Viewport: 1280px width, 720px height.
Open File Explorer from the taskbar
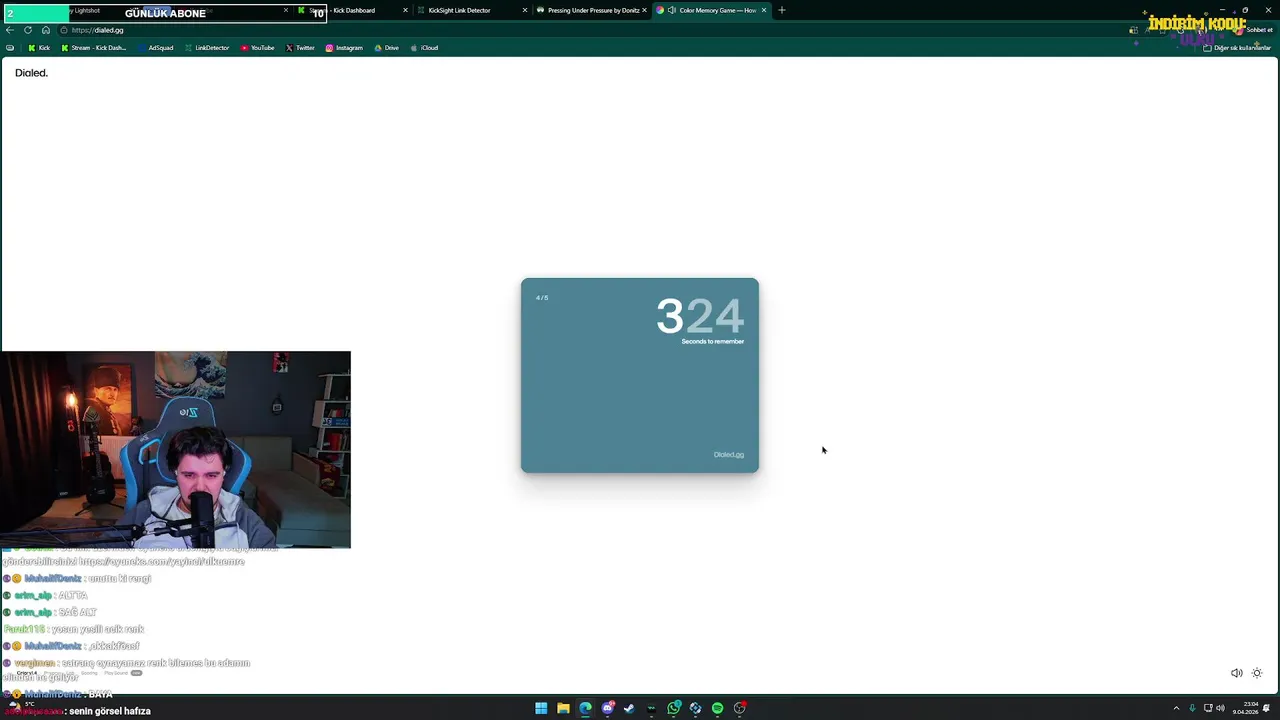563,708
